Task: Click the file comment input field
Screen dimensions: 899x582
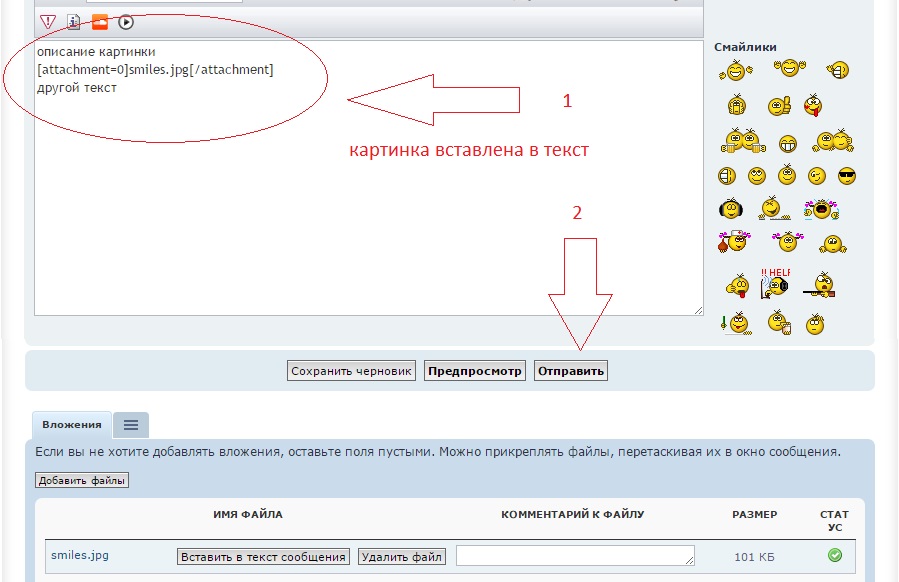Action: [x=575, y=555]
